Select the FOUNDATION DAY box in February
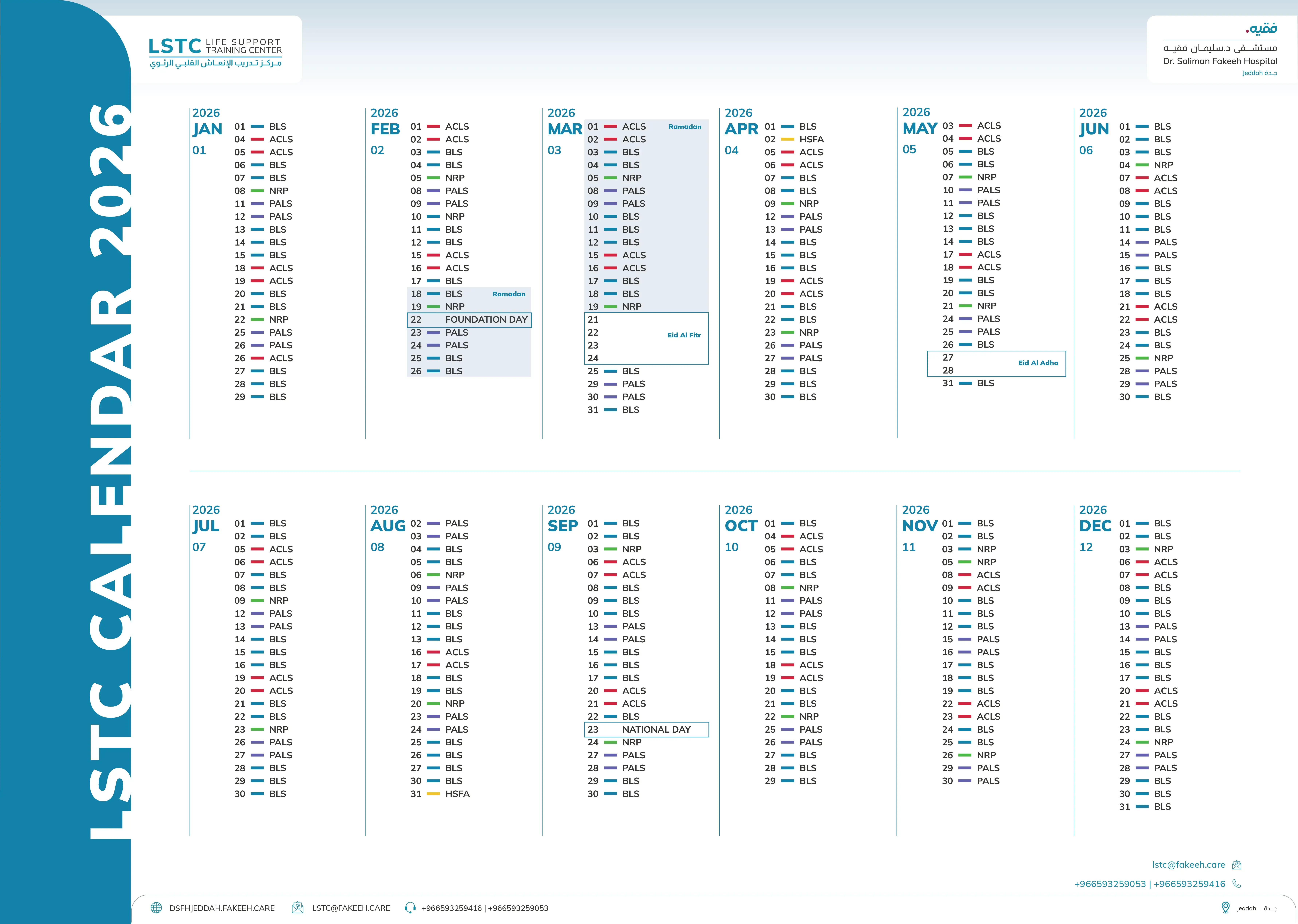Screen dimensions: 1298x924 point(469,320)
